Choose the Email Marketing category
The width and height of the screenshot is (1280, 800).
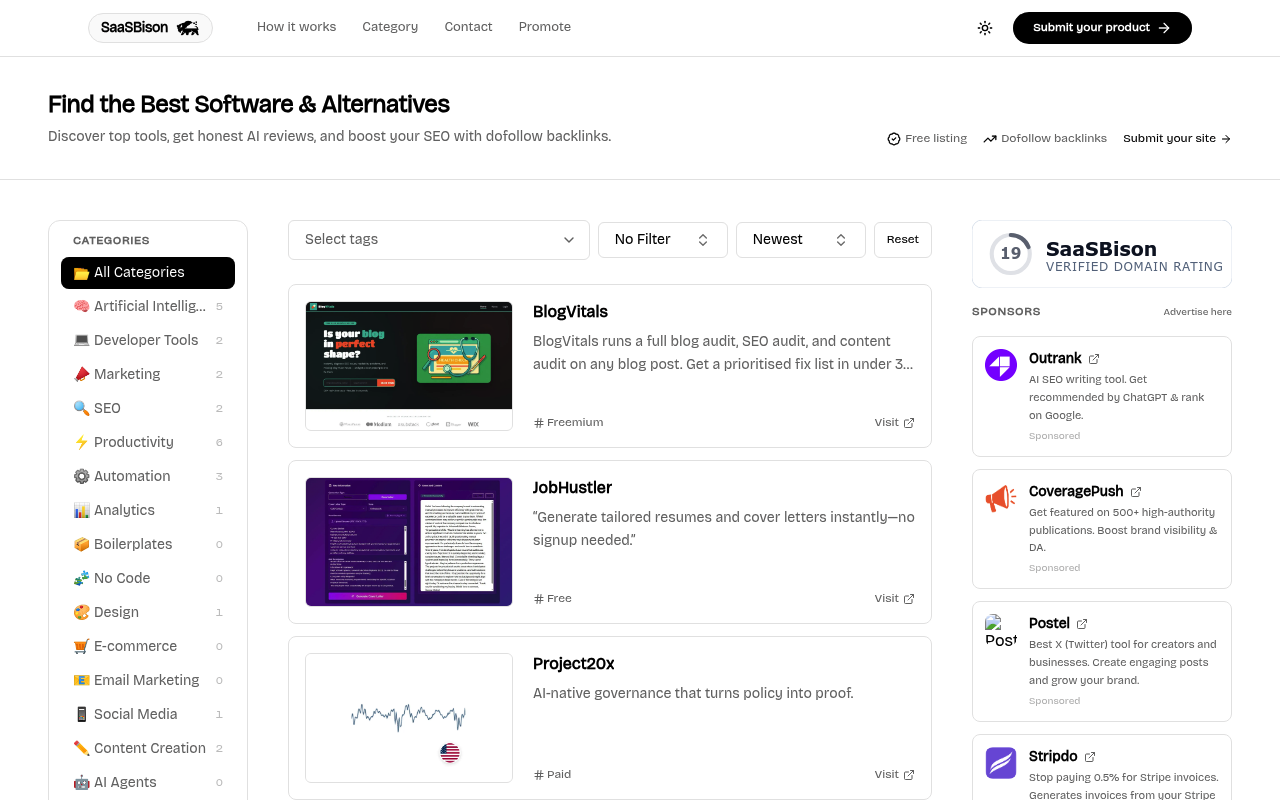click(x=148, y=680)
